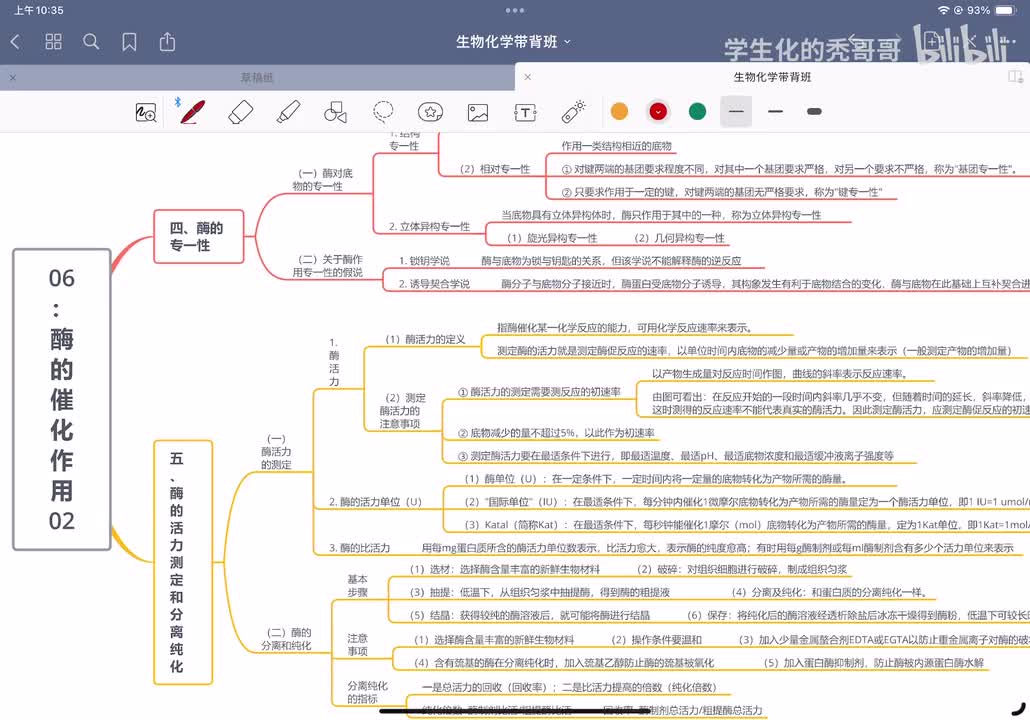
Task: Tap the ② 底物减少的量不超过5% text
Action: [518, 433]
